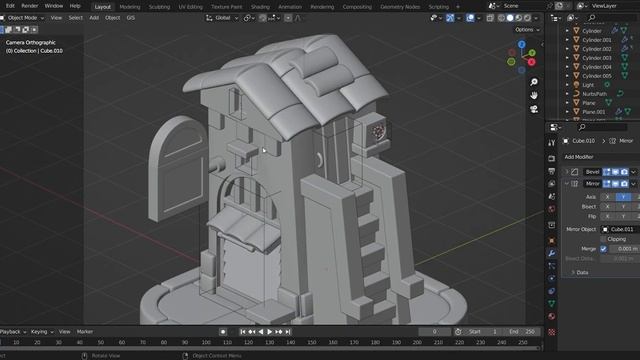Switch to rendered viewport shading
640x360 pixels.
pyautogui.click(x=527, y=18)
